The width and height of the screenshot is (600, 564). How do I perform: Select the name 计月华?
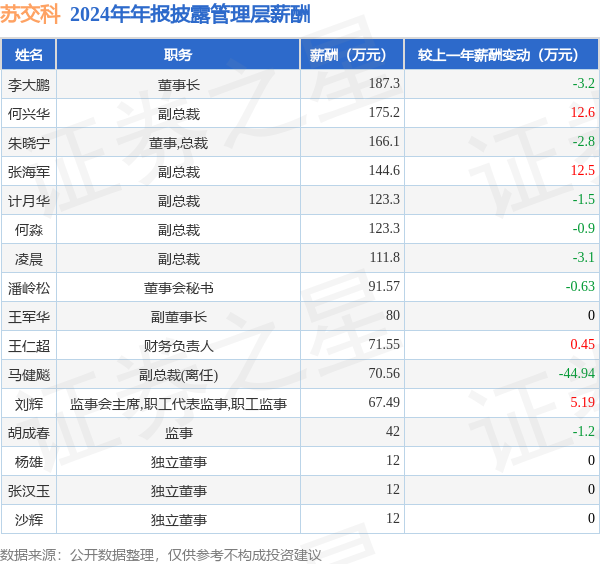click(x=29, y=201)
